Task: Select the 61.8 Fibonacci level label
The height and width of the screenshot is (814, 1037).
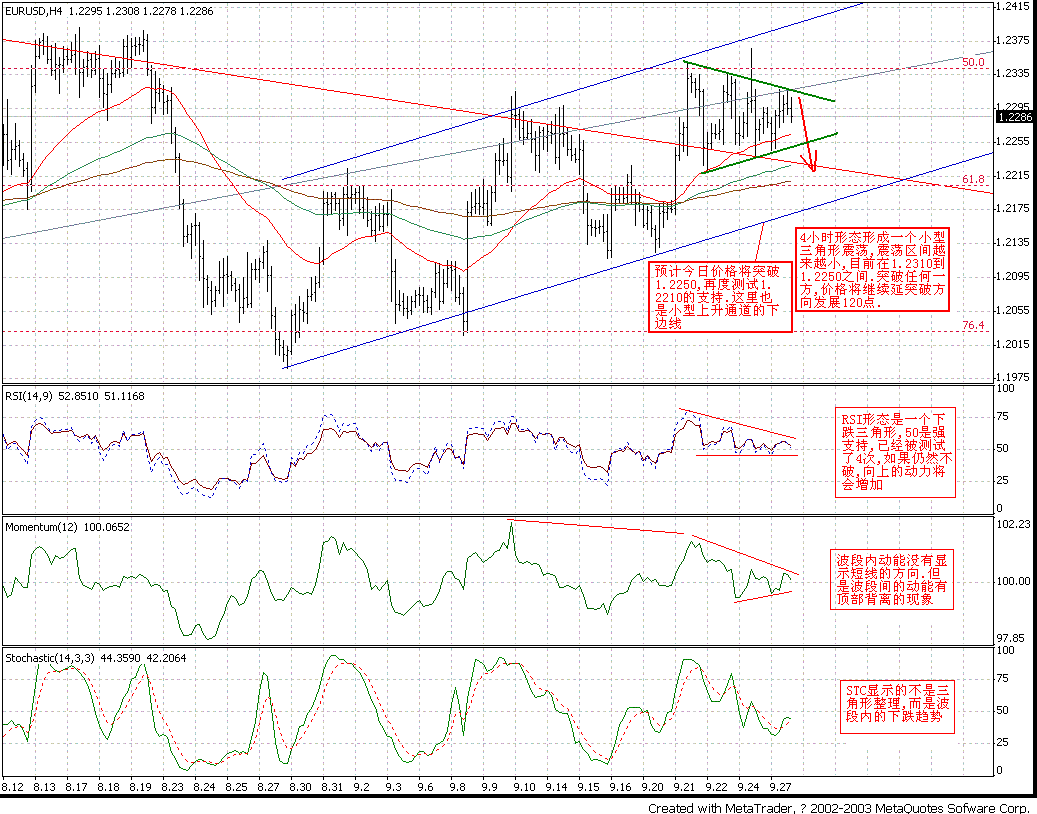Action: point(973,179)
